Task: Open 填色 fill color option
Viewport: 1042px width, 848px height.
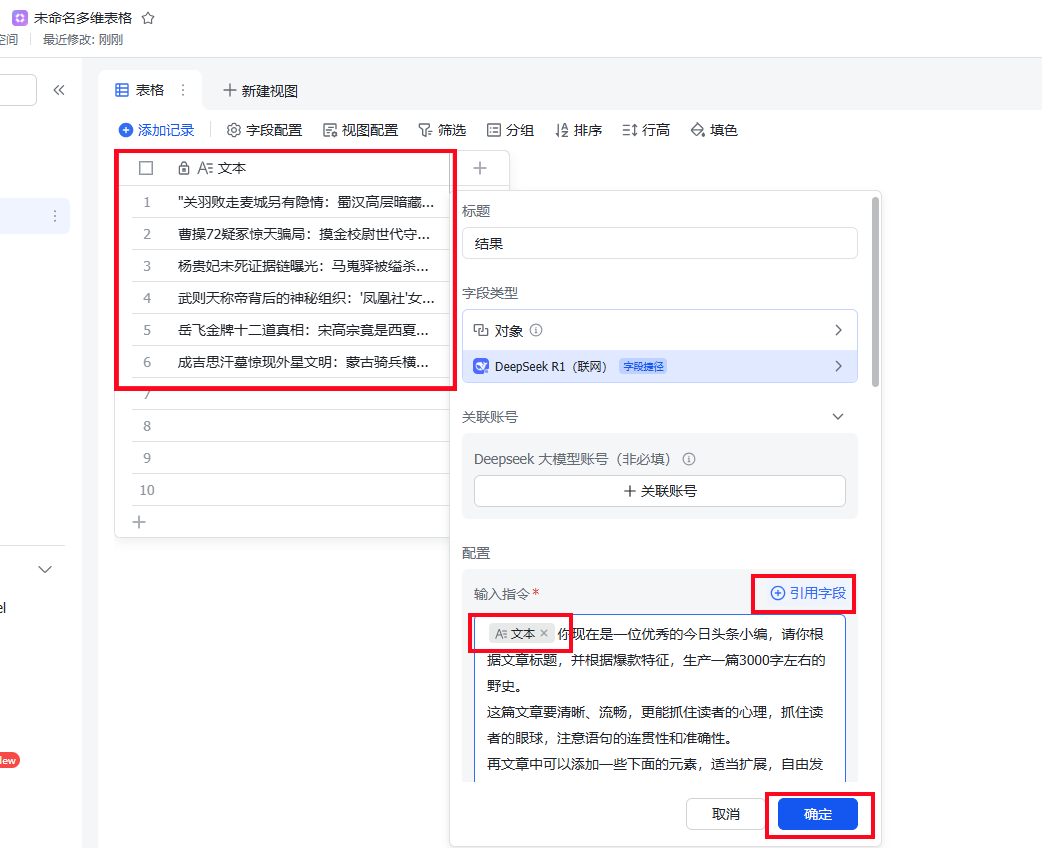Action: coord(714,130)
